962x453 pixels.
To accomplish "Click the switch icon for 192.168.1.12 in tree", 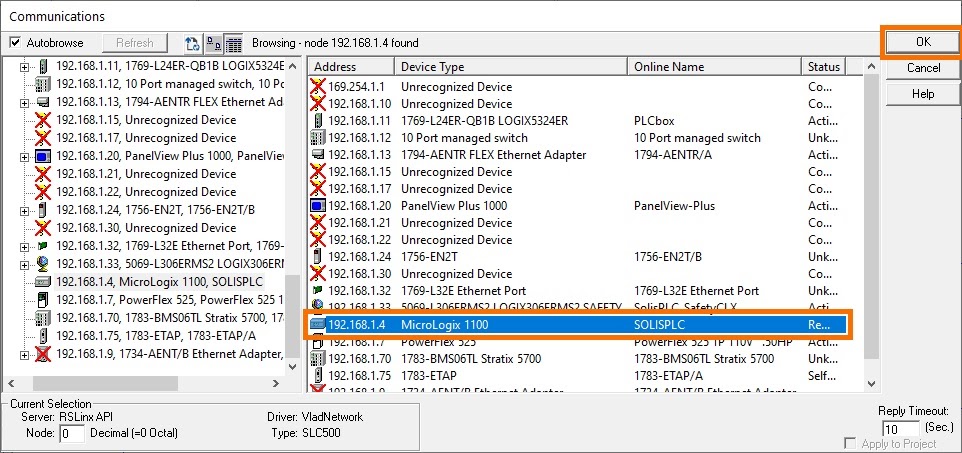I will [x=43, y=84].
